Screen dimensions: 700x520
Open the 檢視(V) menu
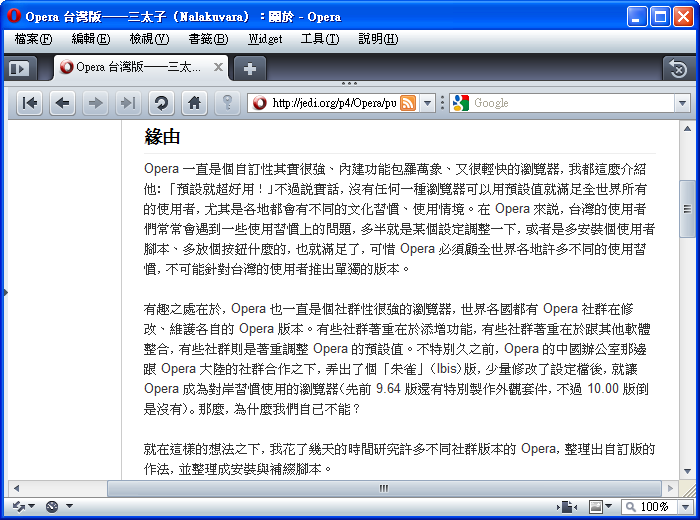149,39
